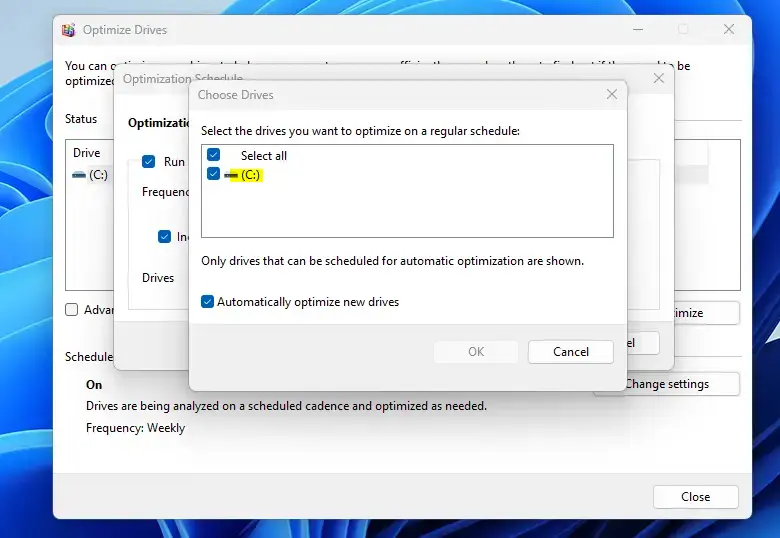Click the Close button in Optimize Drives
Viewport: 780px width, 538px height.
pyautogui.click(x=695, y=497)
